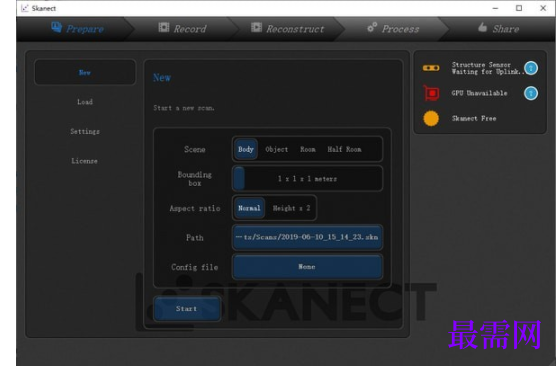The image size is (560, 366).
Task: Click the Process gears icon
Action: coord(372,27)
